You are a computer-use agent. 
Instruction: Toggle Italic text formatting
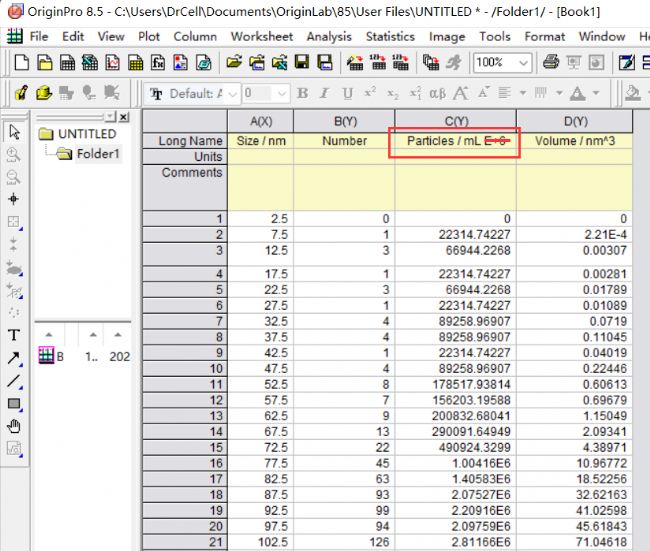pyautogui.click(x=323, y=94)
